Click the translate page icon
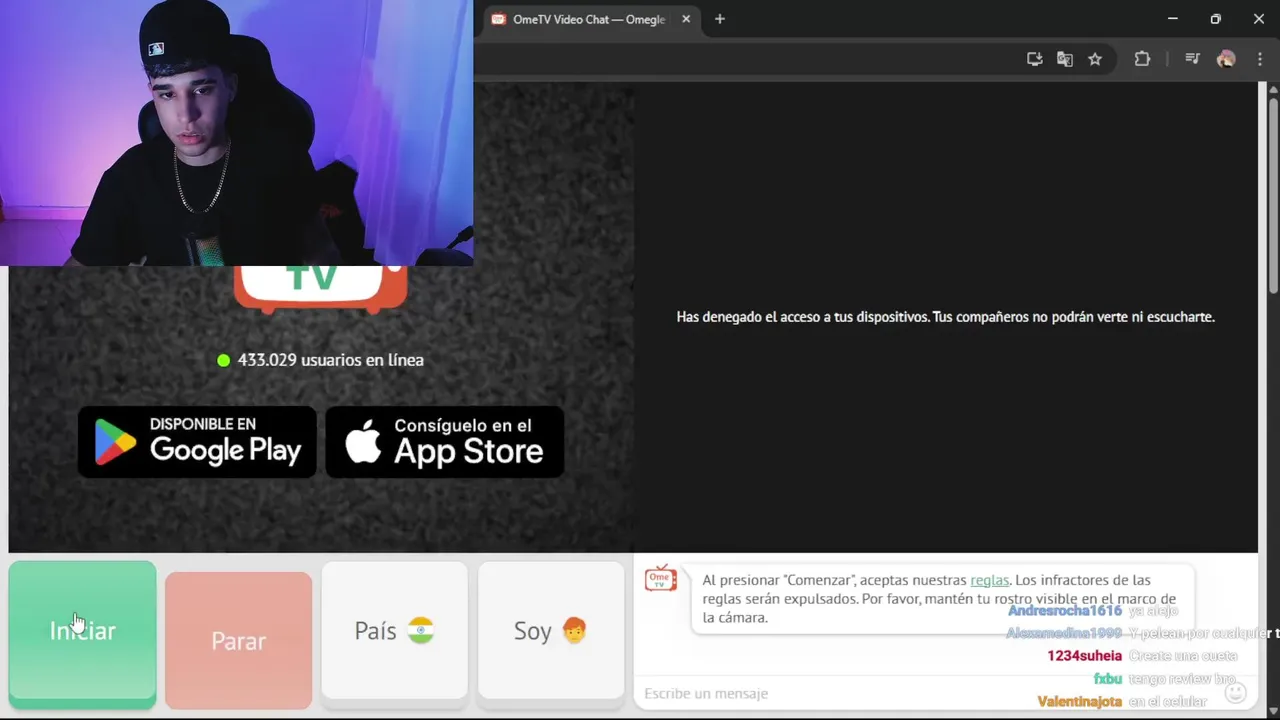The width and height of the screenshot is (1280, 720). tap(1065, 59)
